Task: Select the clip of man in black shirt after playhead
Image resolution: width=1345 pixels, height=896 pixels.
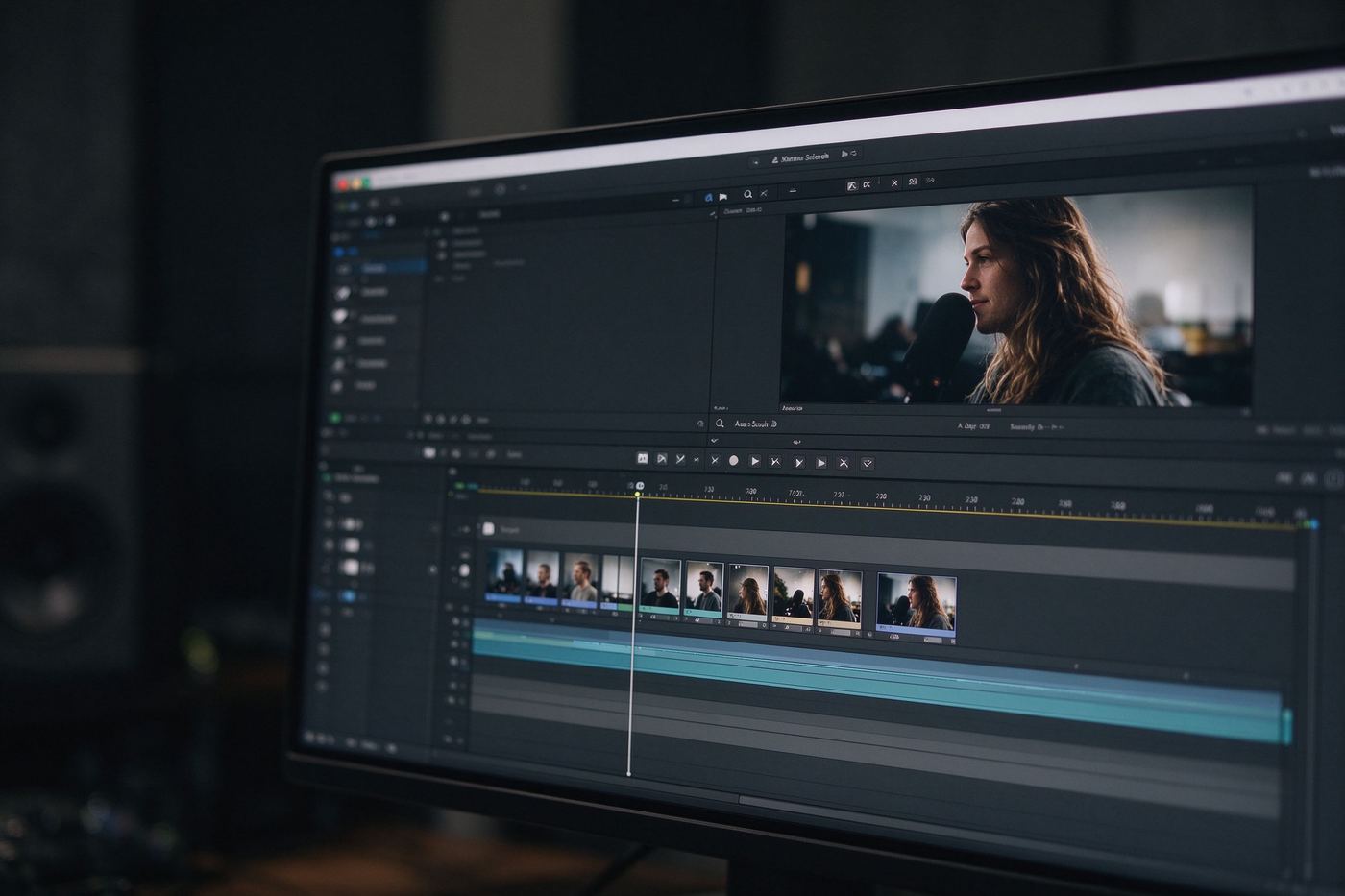Action: [659, 586]
